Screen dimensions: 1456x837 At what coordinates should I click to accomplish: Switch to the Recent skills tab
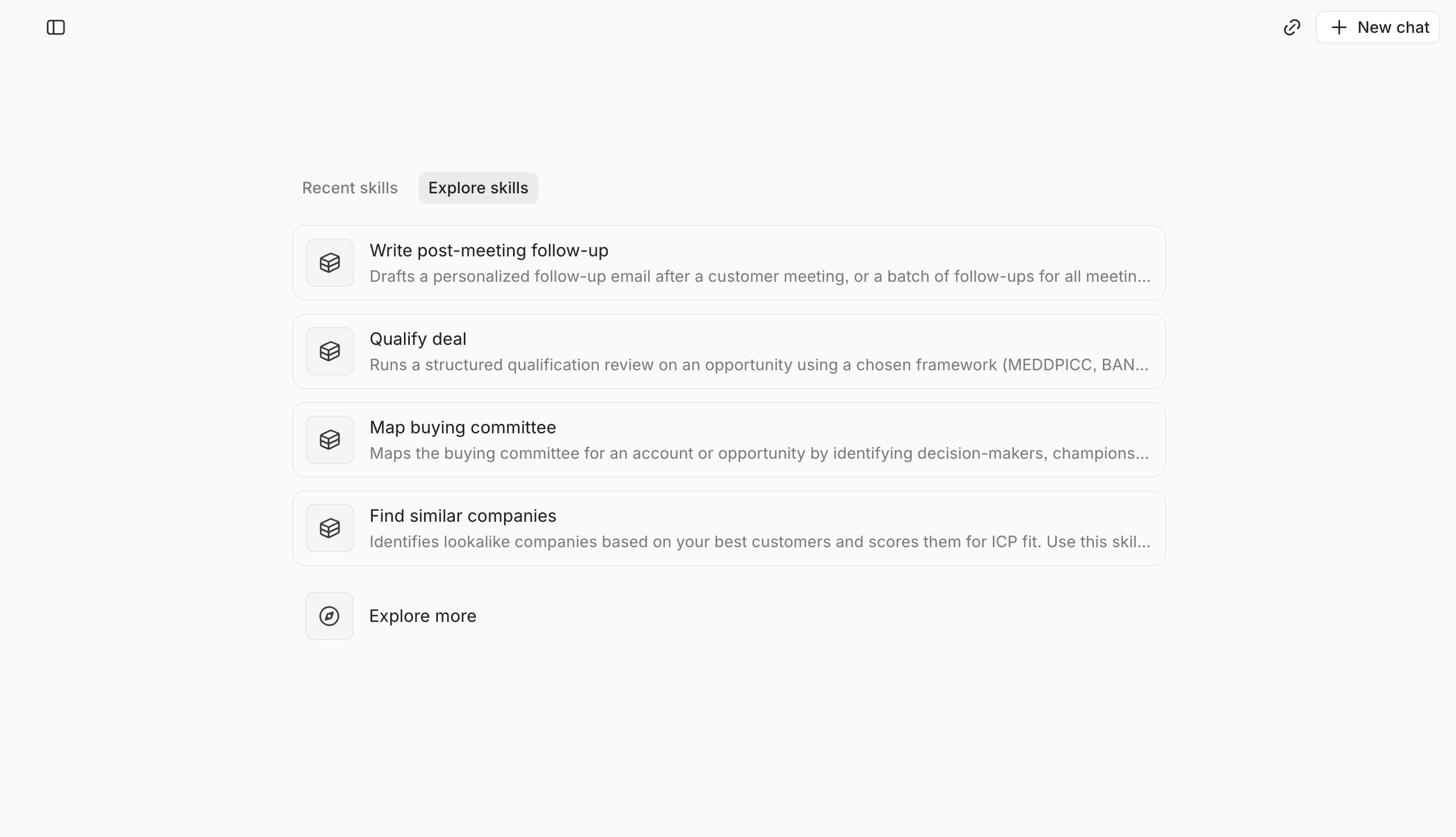coord(350,188)
